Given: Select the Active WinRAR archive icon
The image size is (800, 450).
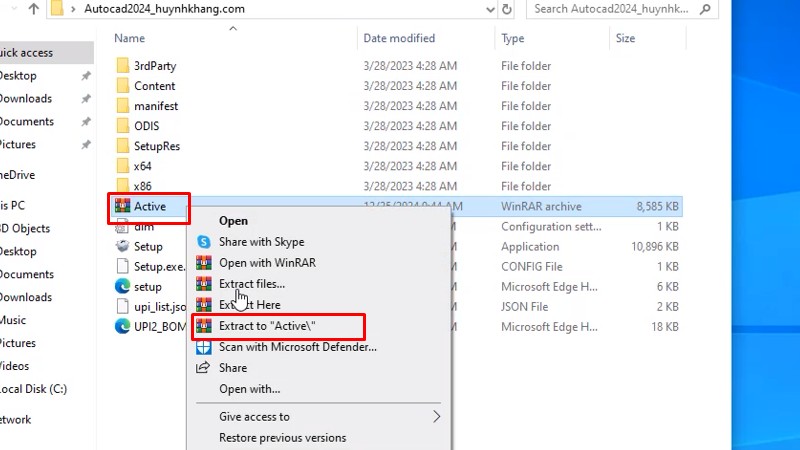Looking at the screenshot, I should [123, 207].
